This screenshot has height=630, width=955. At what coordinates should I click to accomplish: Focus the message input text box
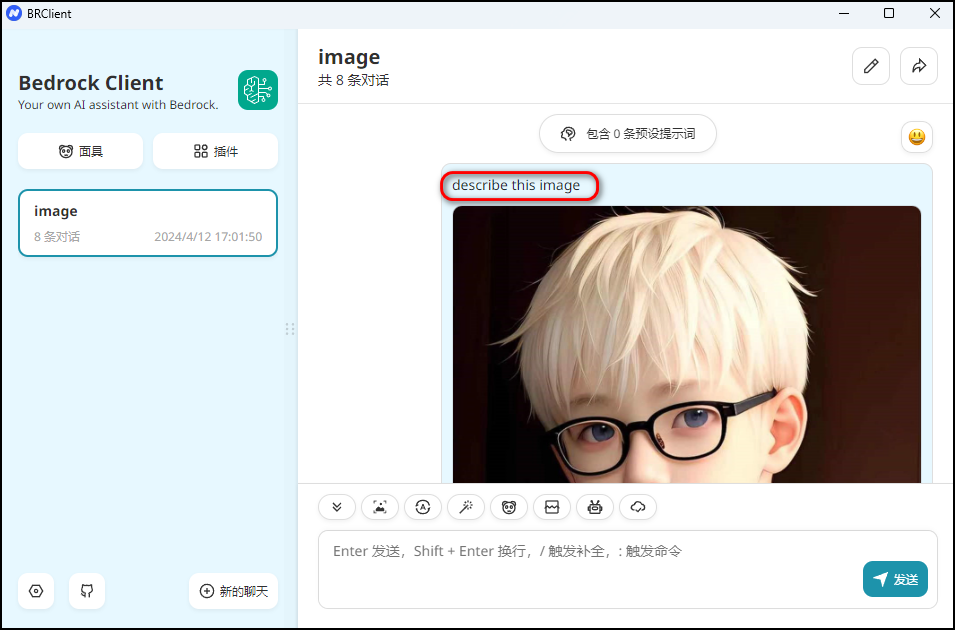pyautogui.click(x=628, y=569)
